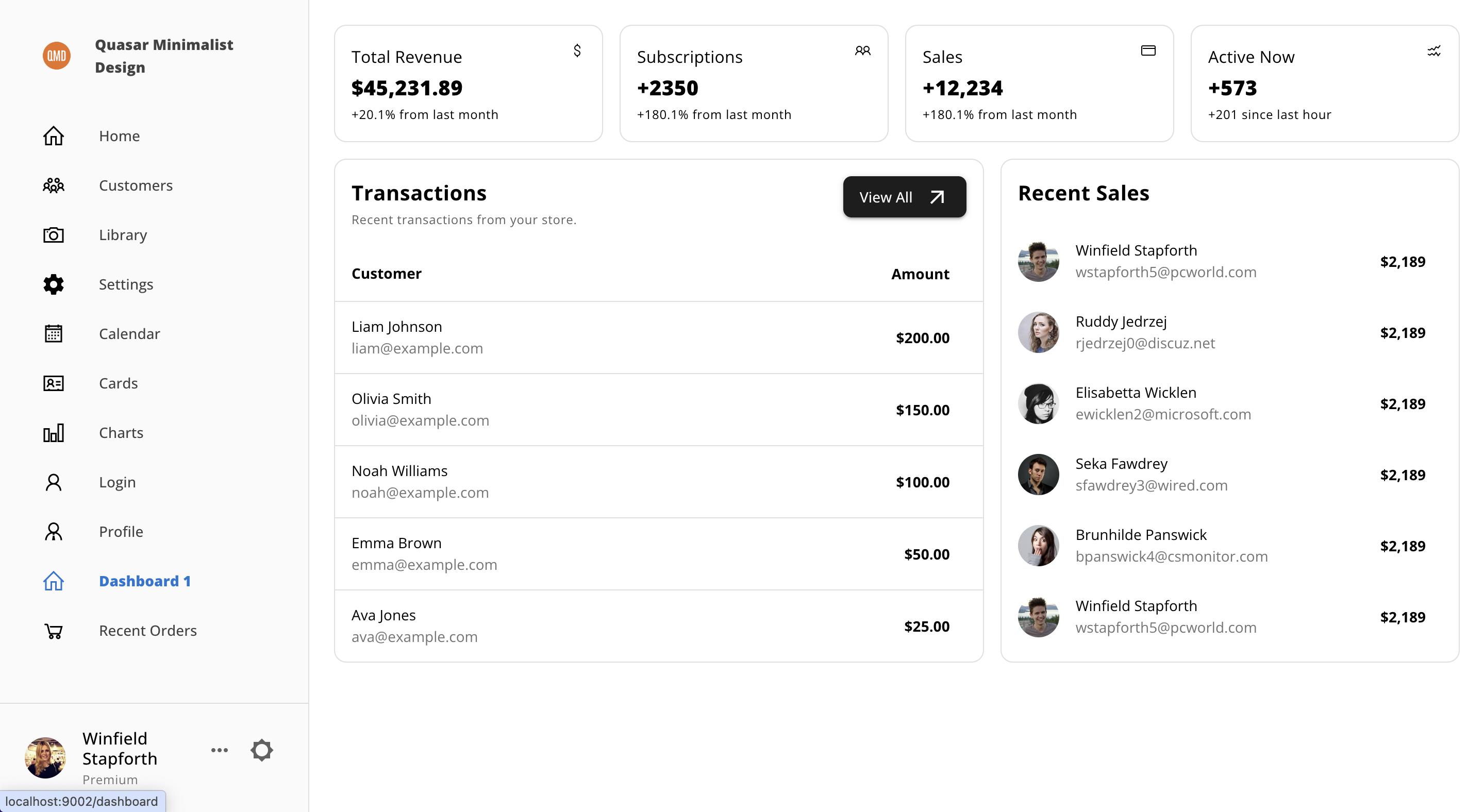Click Winfield Stapforth's profile photo in sidebar footer
The image size is (1467, 812).
[x=45, y=758]
